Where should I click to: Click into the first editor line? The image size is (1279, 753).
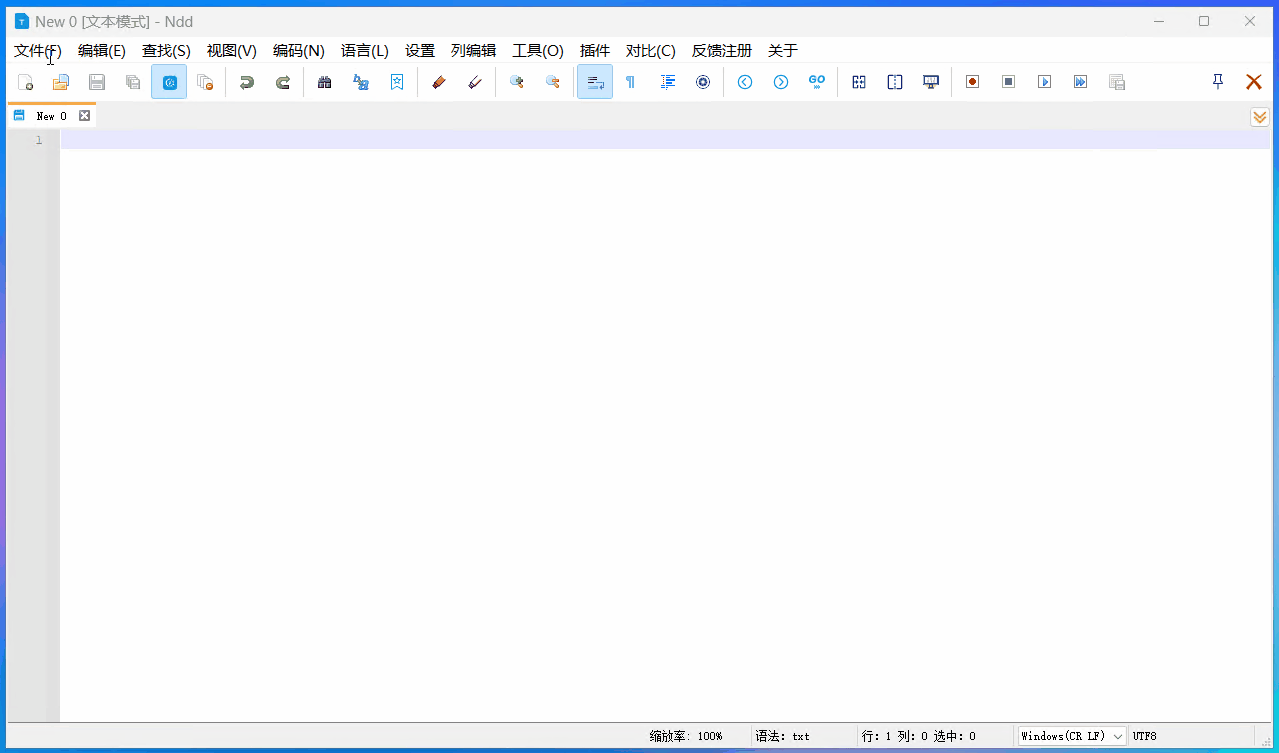(x=665, y=140)
